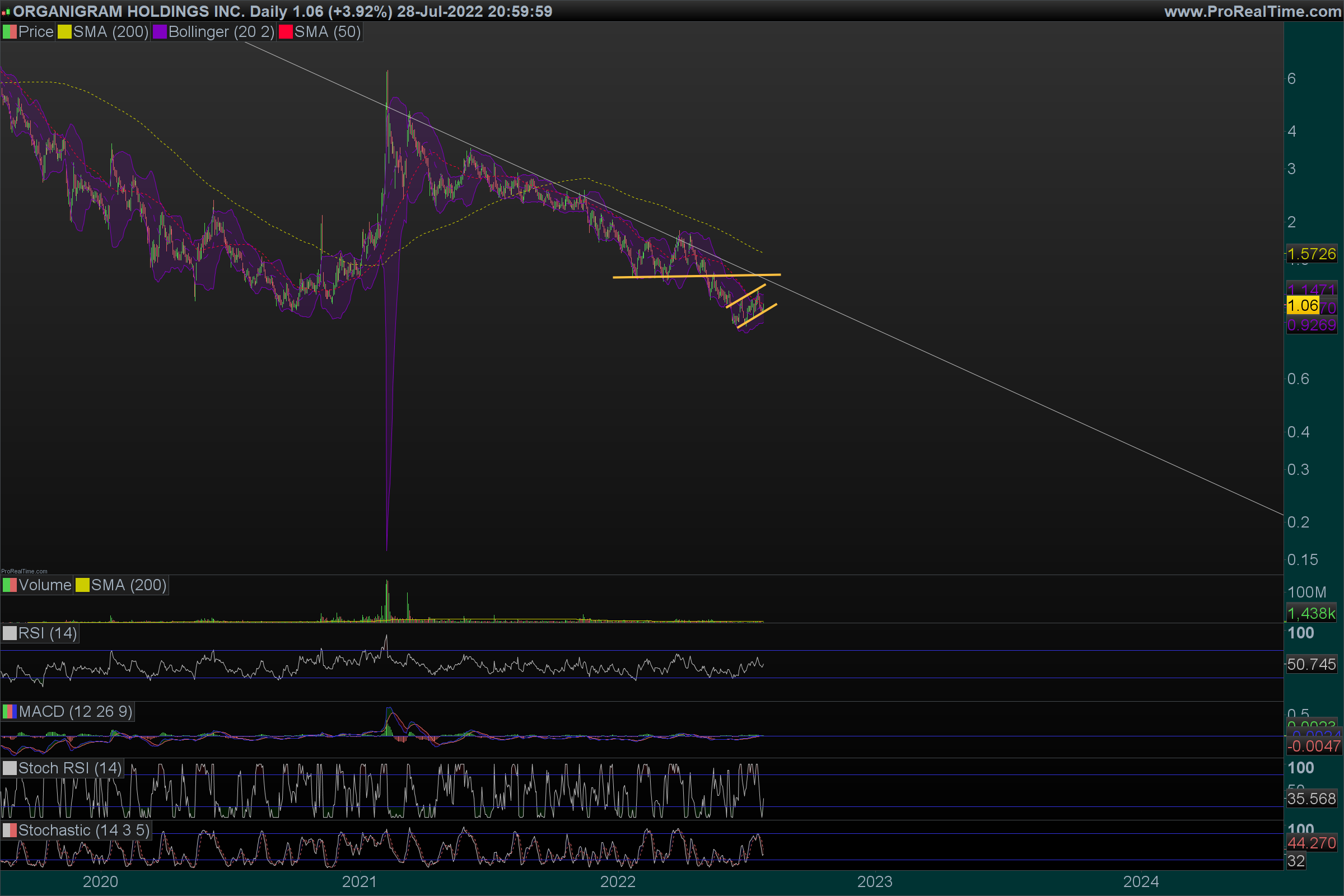
Task: Click the Price legend candle icon
Action: coord(10,32)
